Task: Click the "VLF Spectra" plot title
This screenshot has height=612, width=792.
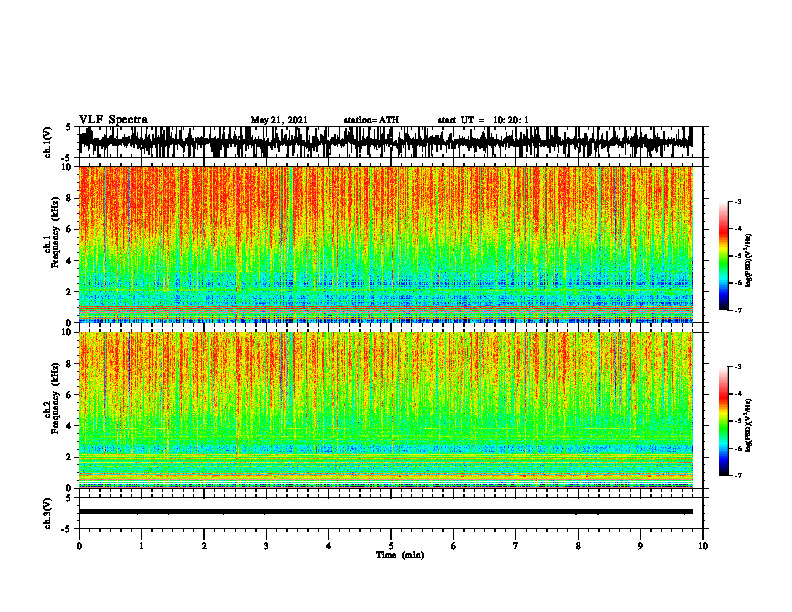Action: 113,120
